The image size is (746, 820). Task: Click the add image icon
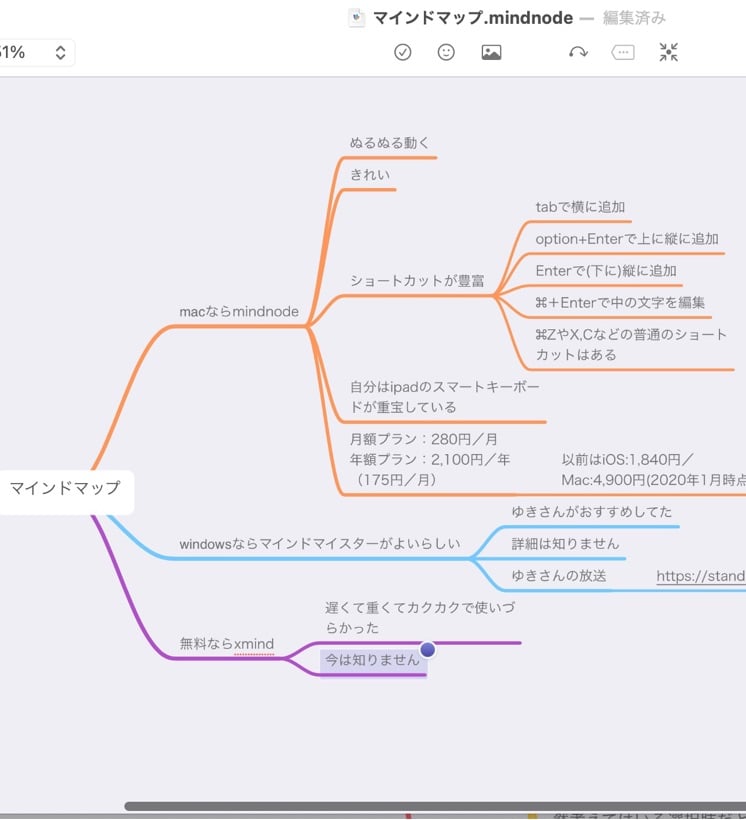491,52
